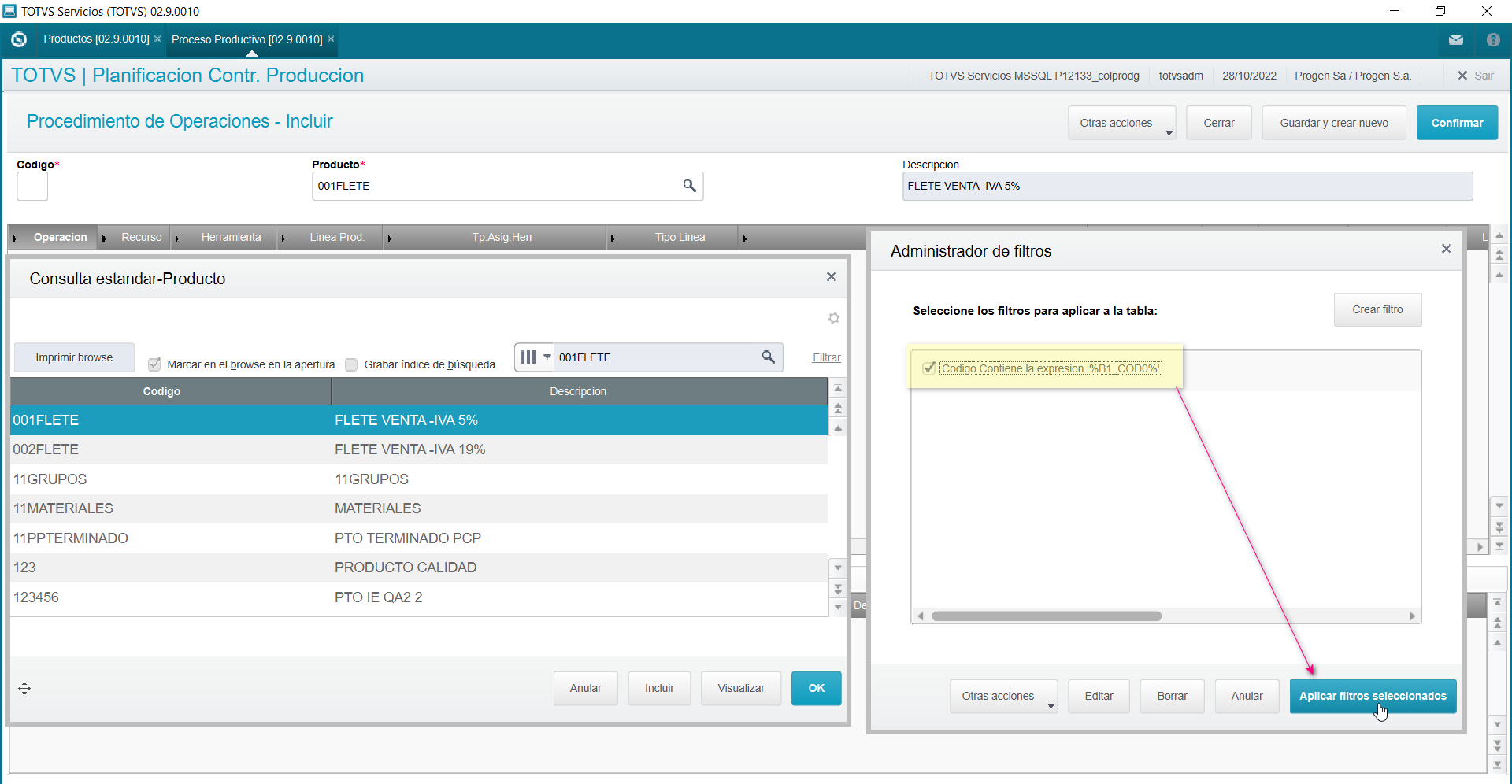Toggle 'Marcar en el browse en la apertura' checkbox

coord(154,364)
